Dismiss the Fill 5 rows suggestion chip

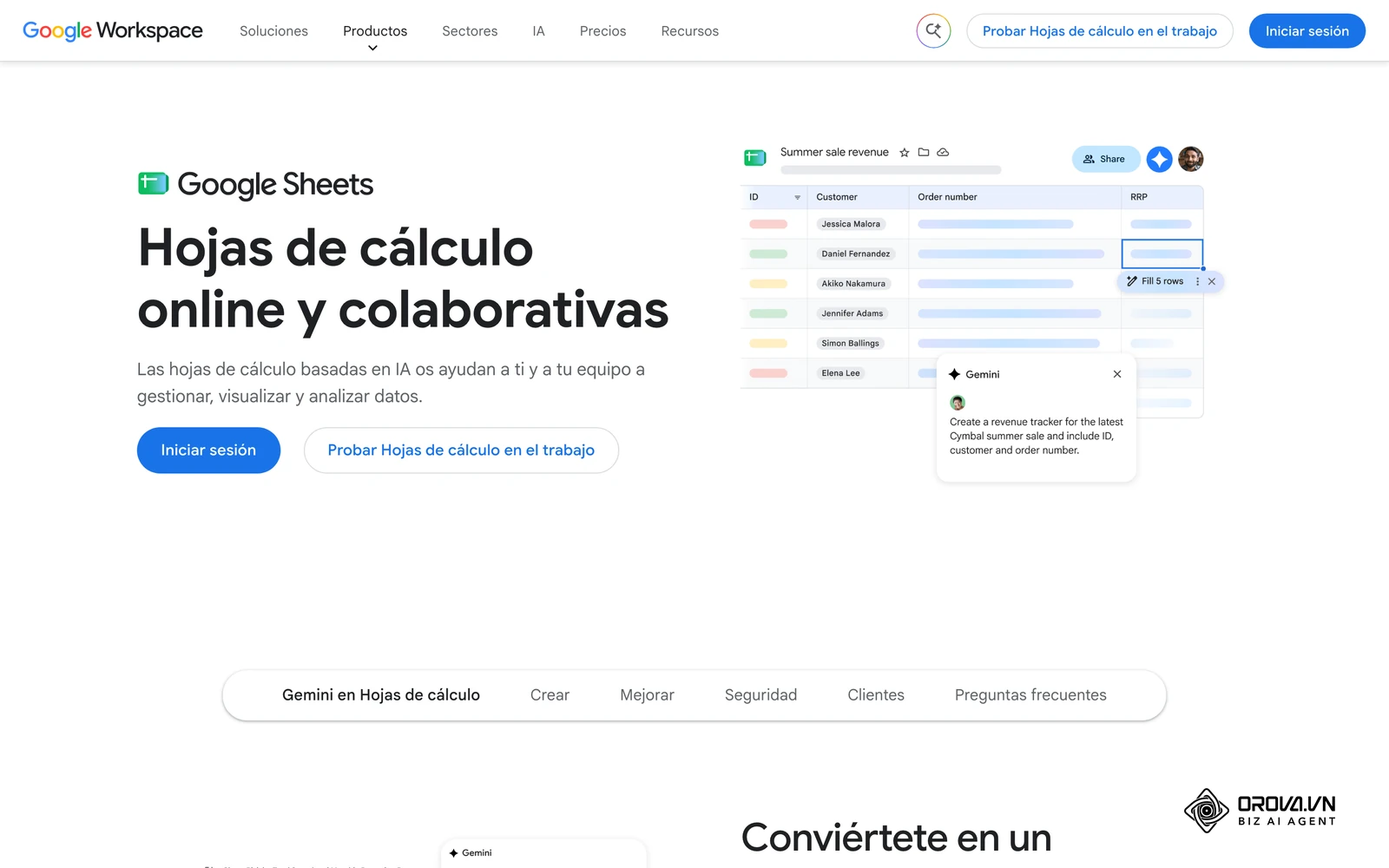point(1212,281)
